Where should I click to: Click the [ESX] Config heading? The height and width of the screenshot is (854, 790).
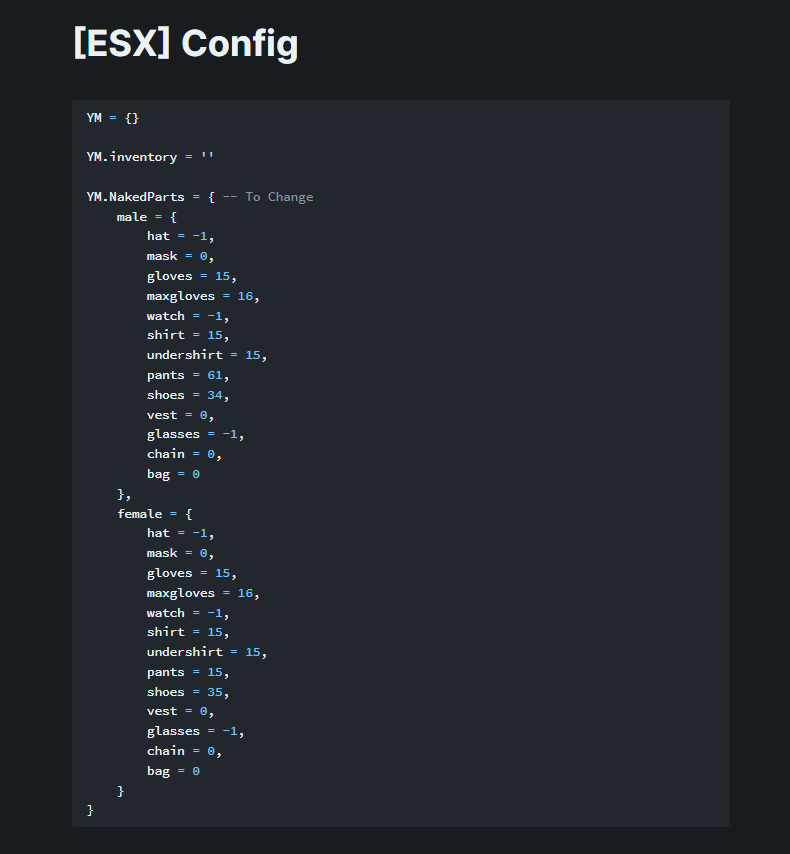[x=186, y=44]
